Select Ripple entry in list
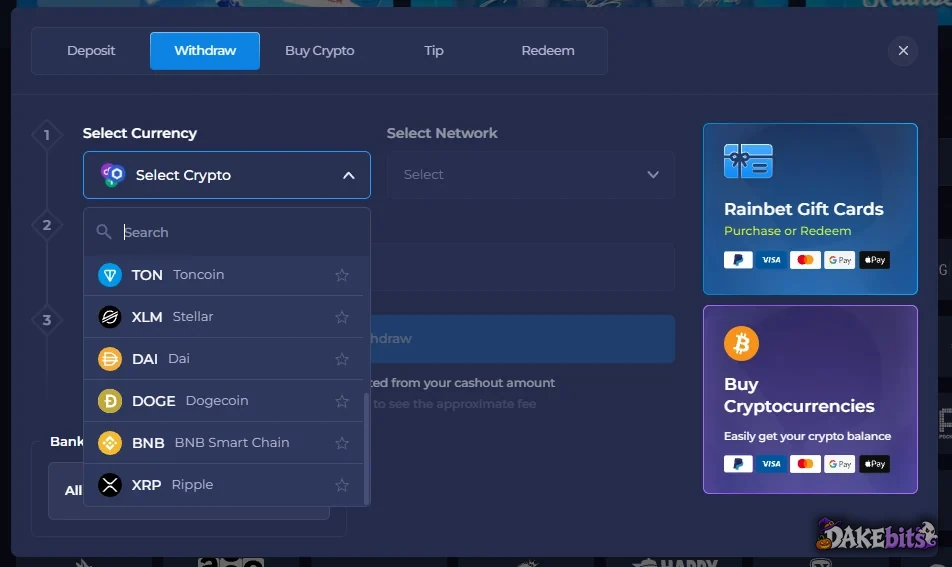Screen dimensions: 952x567 point(224,485)
